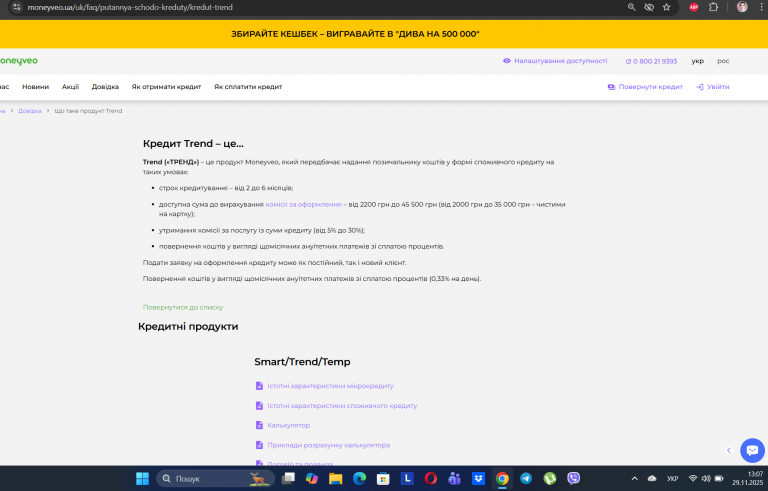
Task: Open Microsoft Teams from the taskbar
Action: pos(455,478)
